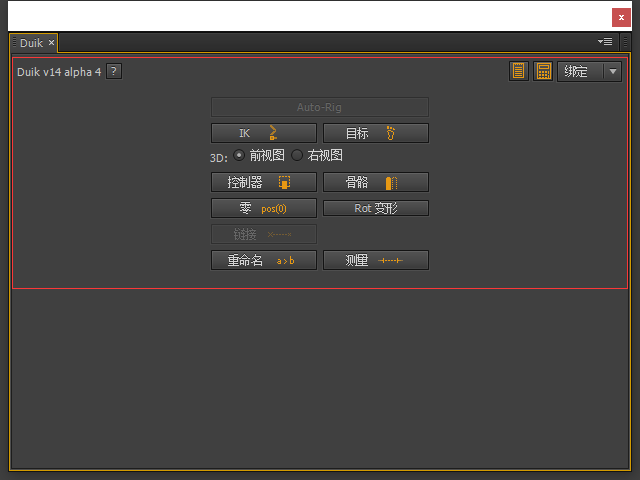Create bones with 骨骼 button

pyautogui.click(x=376, y=182)
